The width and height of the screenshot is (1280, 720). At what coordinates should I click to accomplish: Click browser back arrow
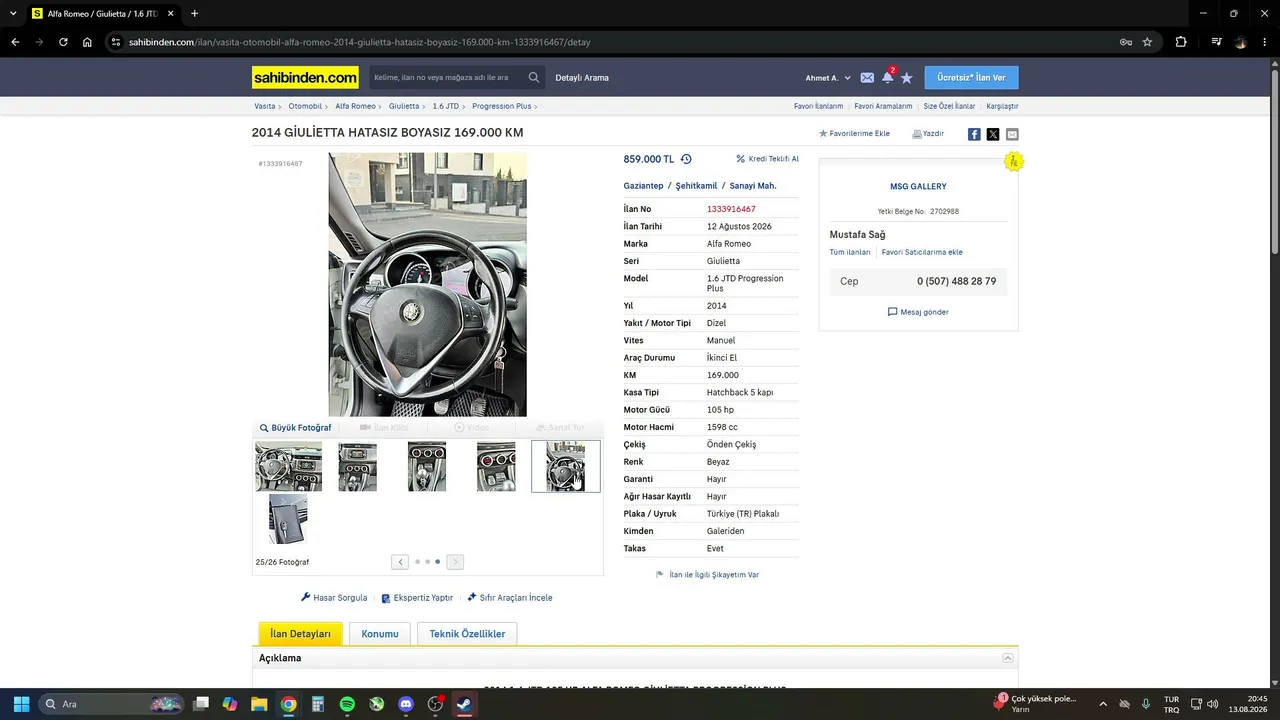15,42
